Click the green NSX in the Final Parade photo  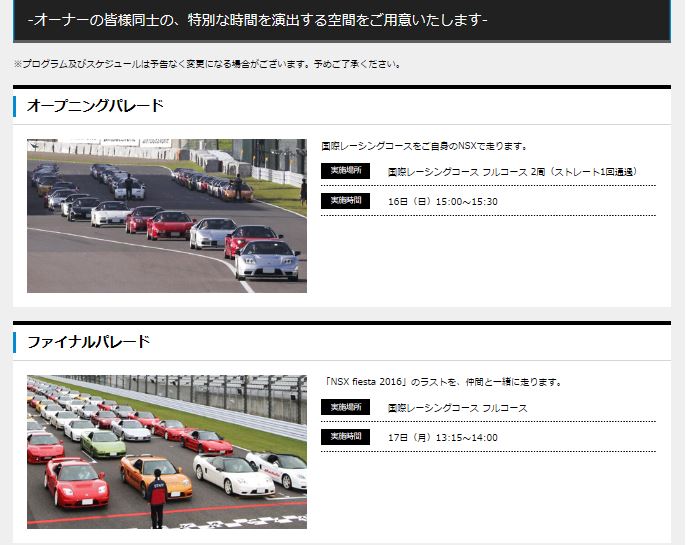(104, 443)
